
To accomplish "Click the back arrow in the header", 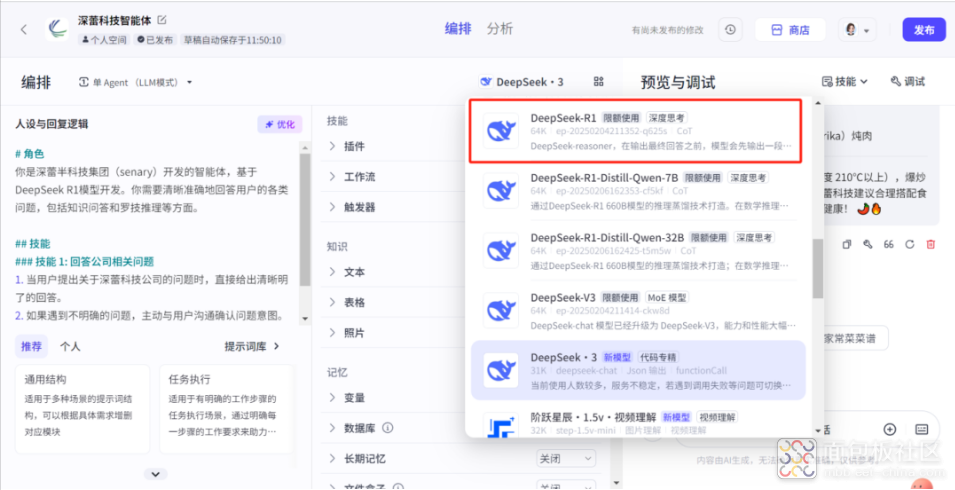I will 24,30.
